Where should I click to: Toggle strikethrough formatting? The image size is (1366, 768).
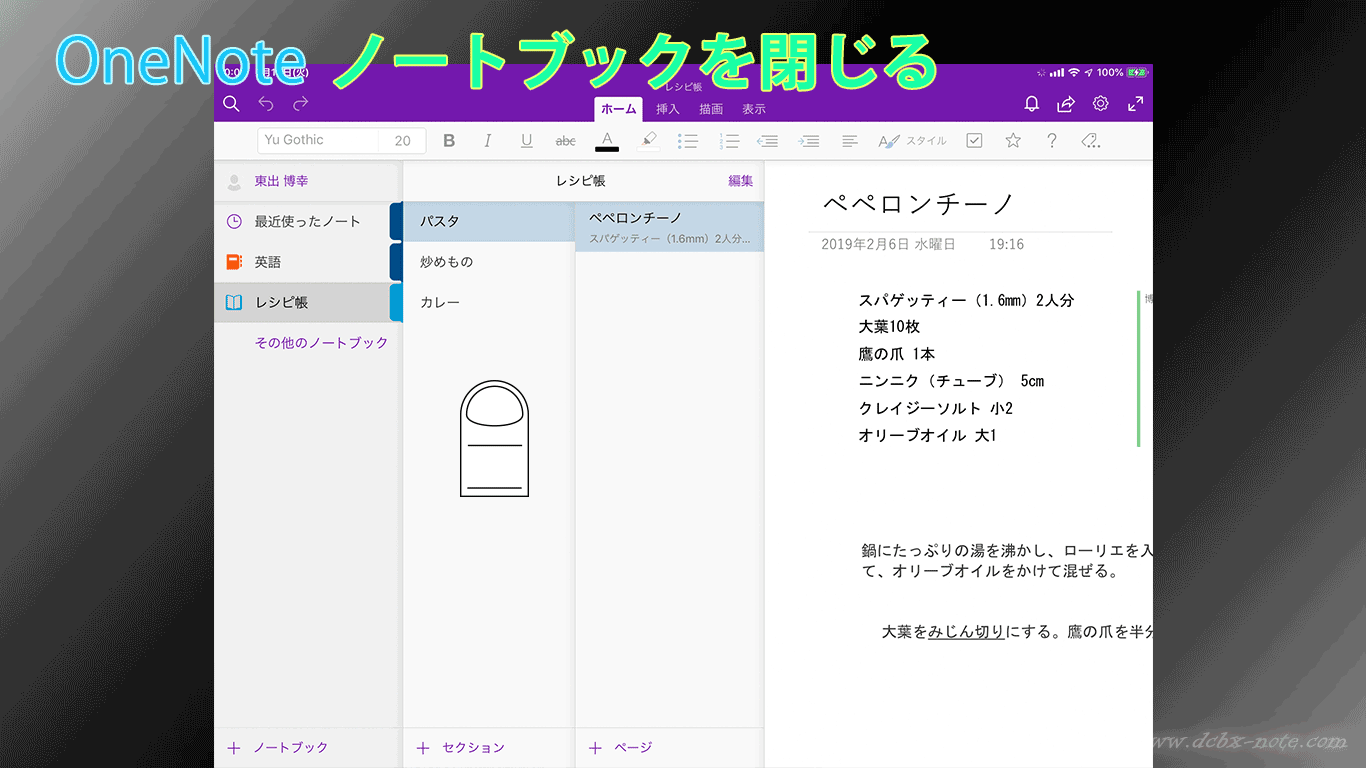click(566, 141)
